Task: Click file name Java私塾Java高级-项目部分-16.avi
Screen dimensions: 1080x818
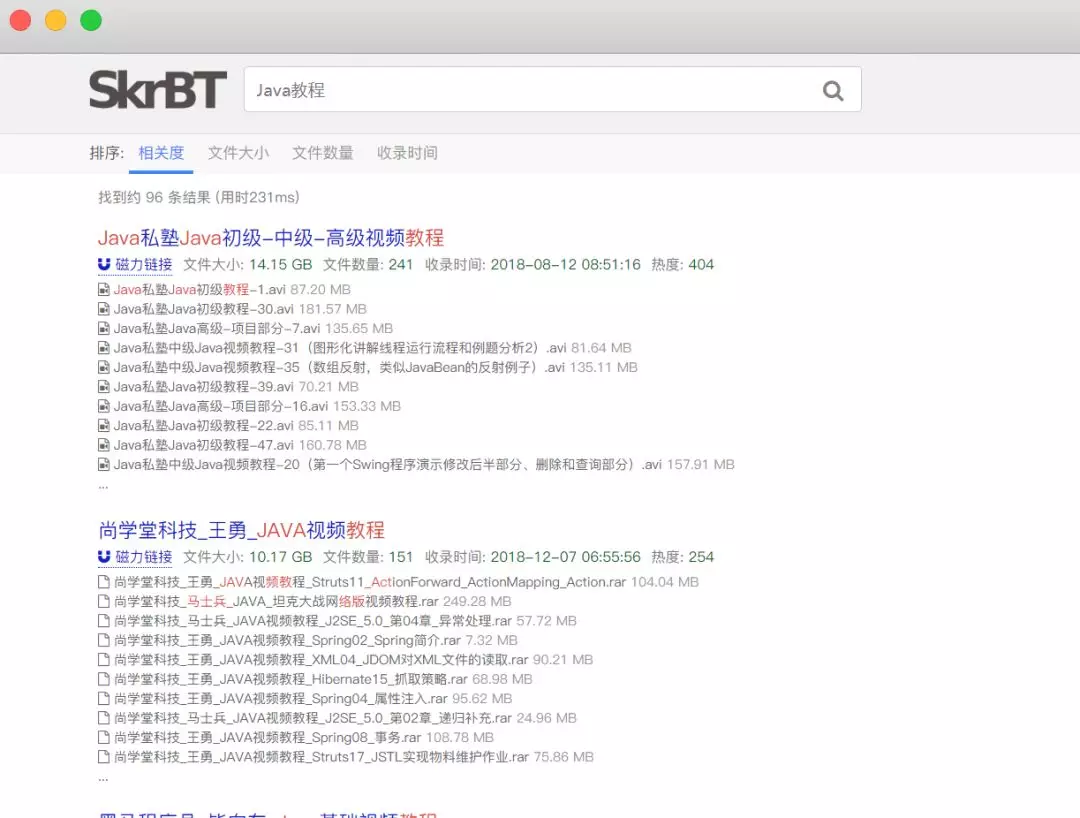Action: 220,406
